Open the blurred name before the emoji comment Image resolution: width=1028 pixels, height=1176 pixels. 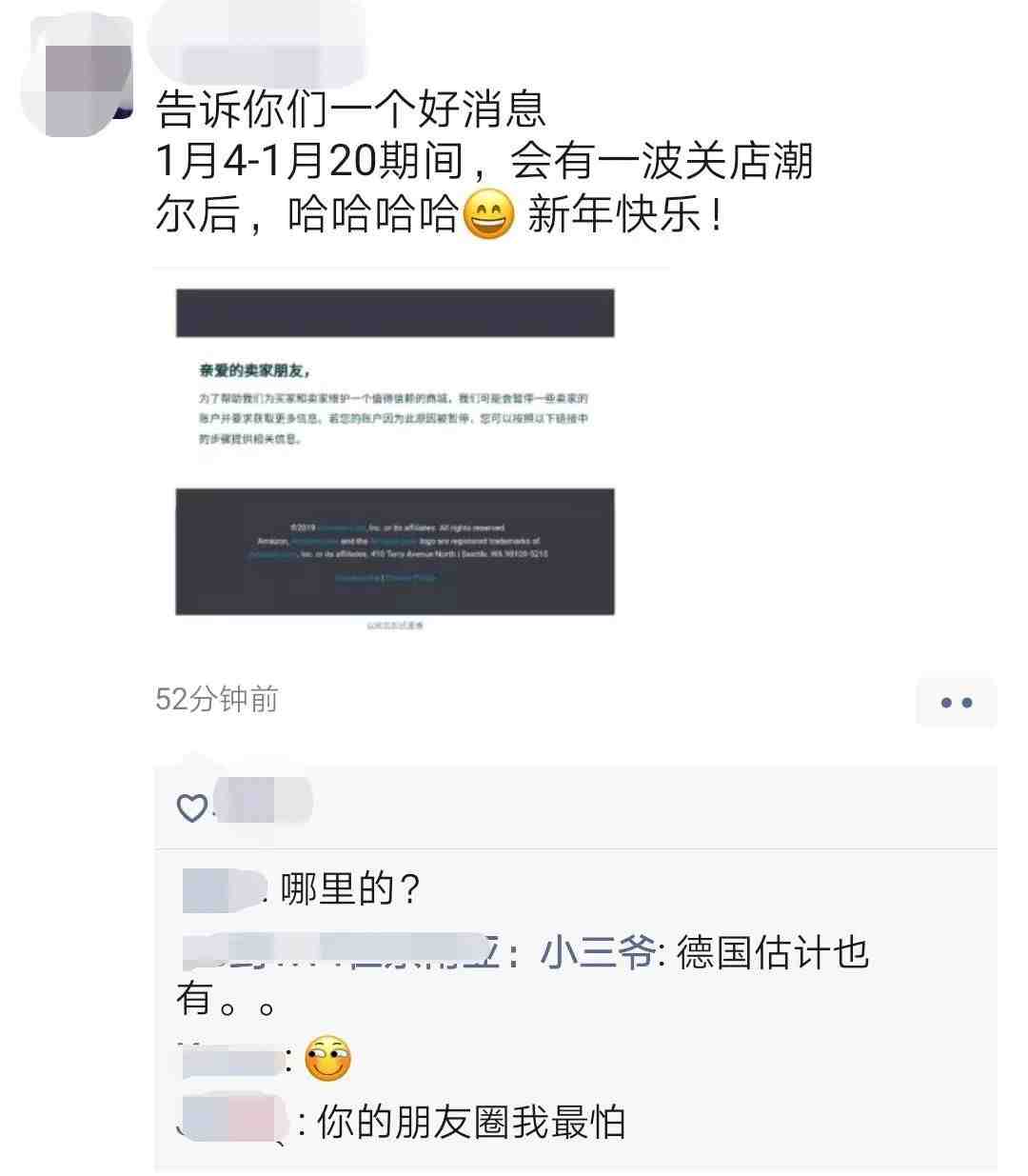(231, 1058)
